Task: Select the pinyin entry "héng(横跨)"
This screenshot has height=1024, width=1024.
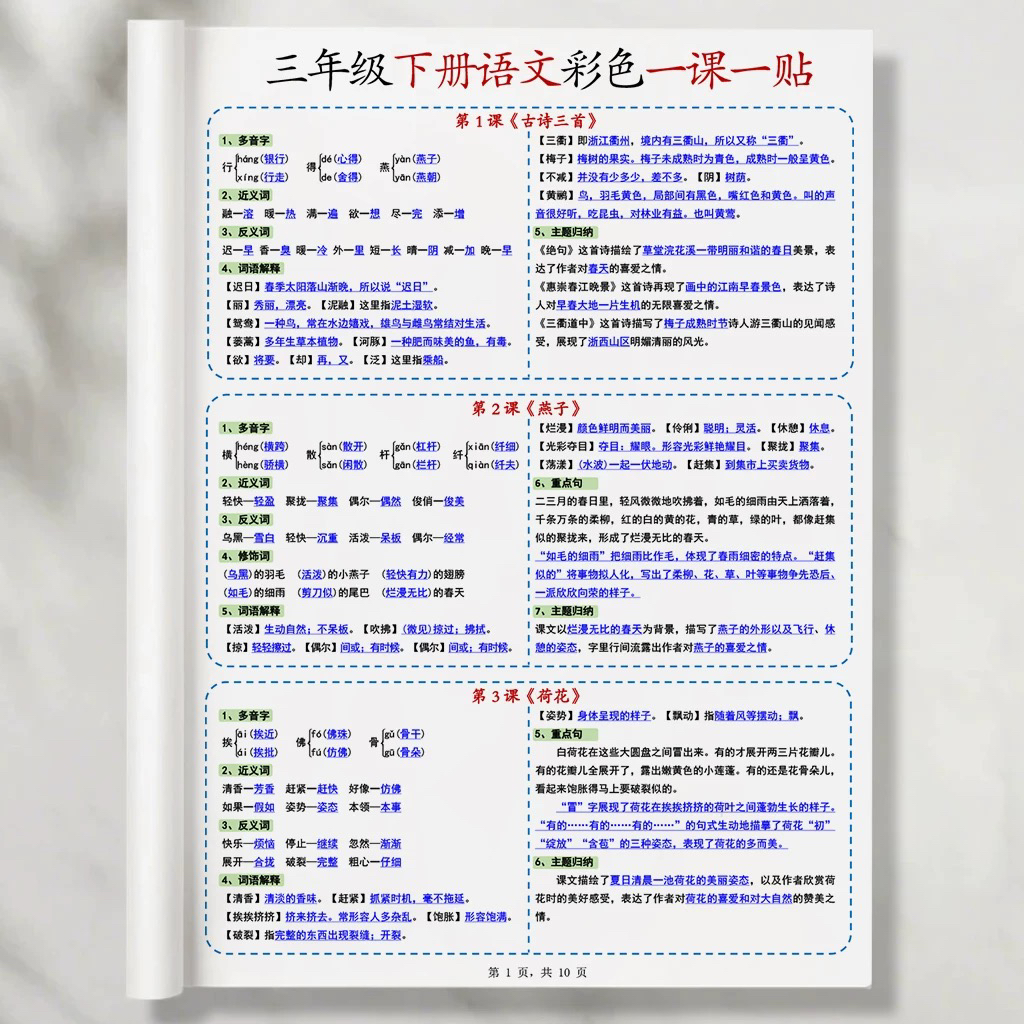Action: coord(263,446)
